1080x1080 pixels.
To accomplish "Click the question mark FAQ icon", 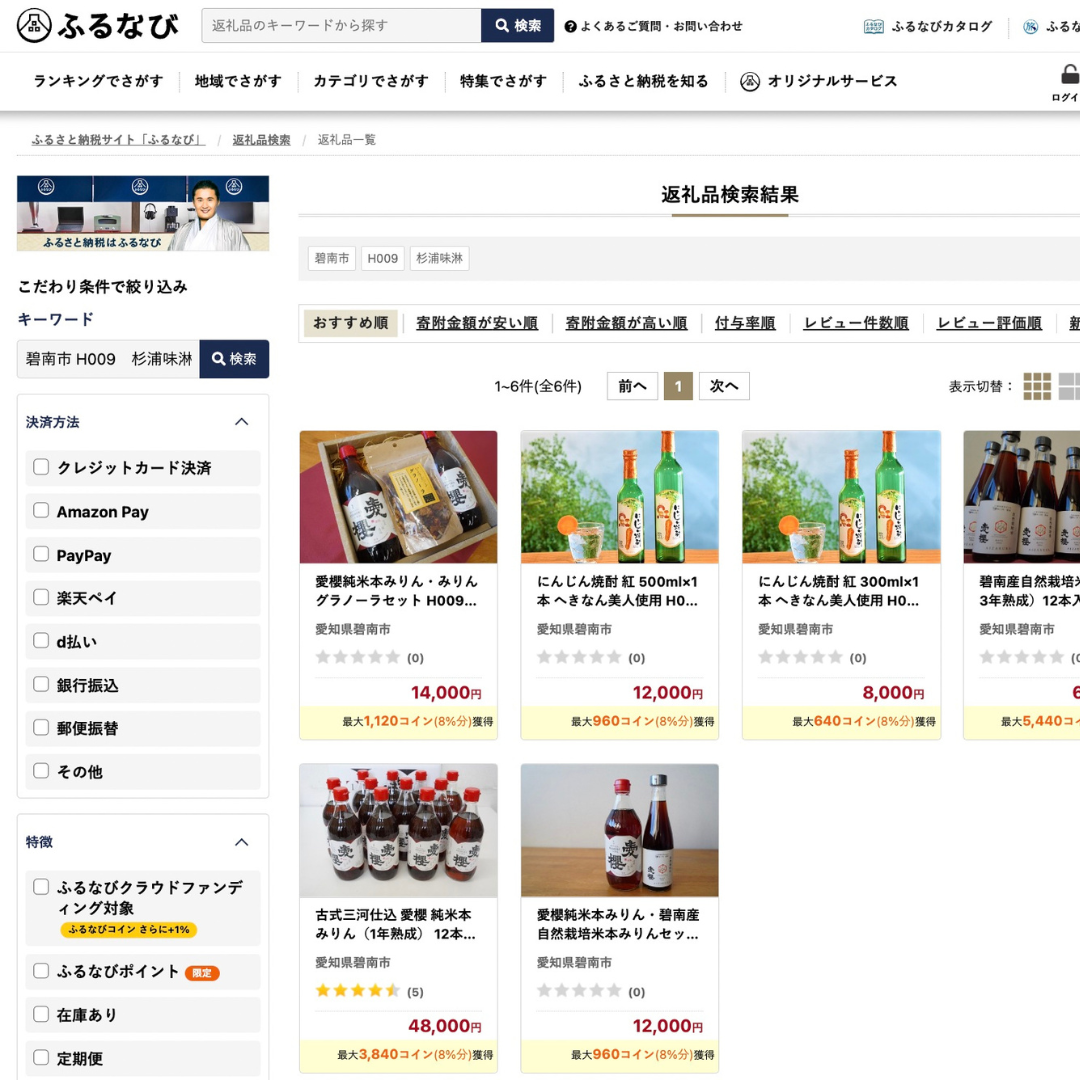I will click(x=570, y=26).
